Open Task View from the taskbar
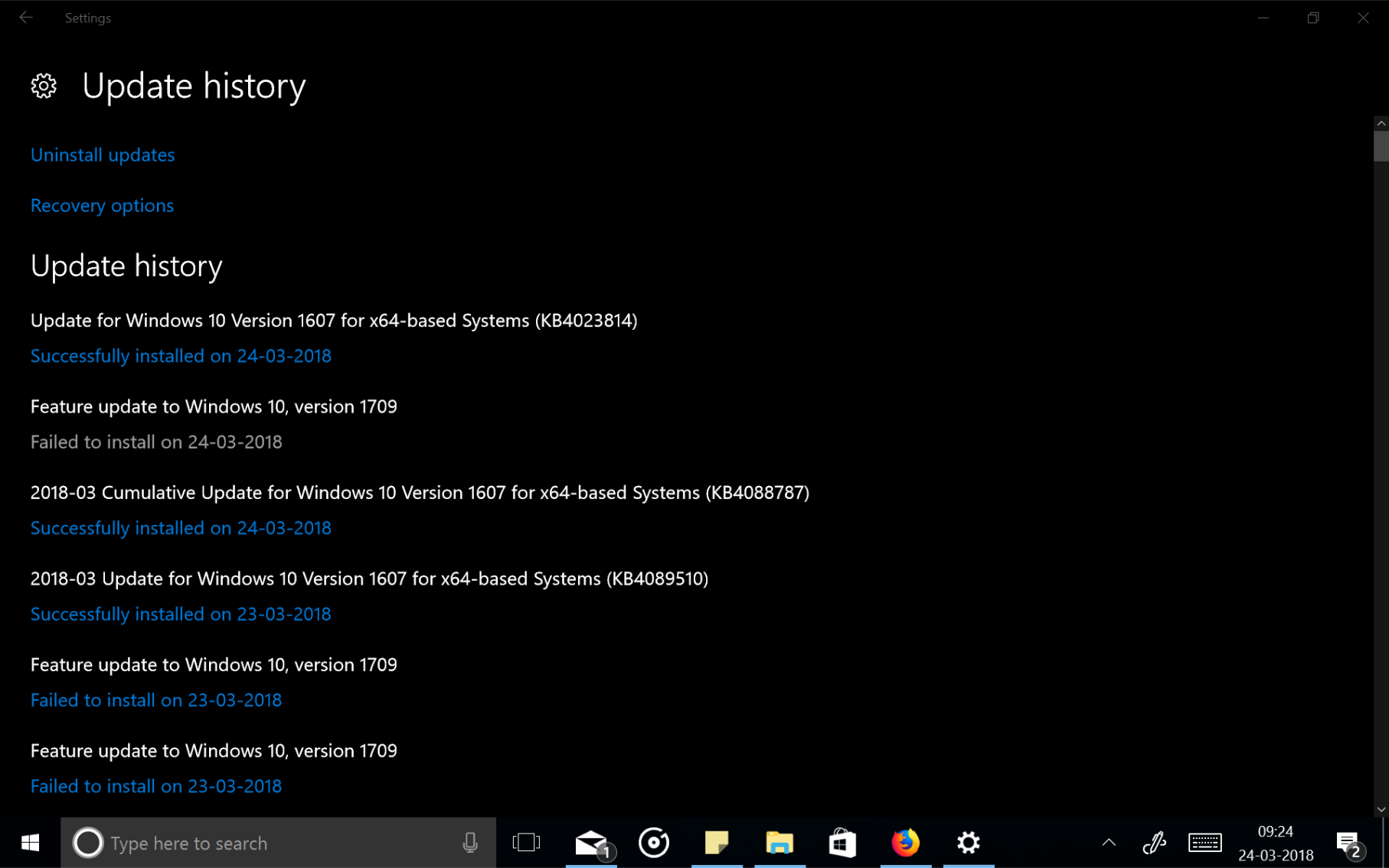This screenshot has height=868, width=1389. tap(527, 843)
